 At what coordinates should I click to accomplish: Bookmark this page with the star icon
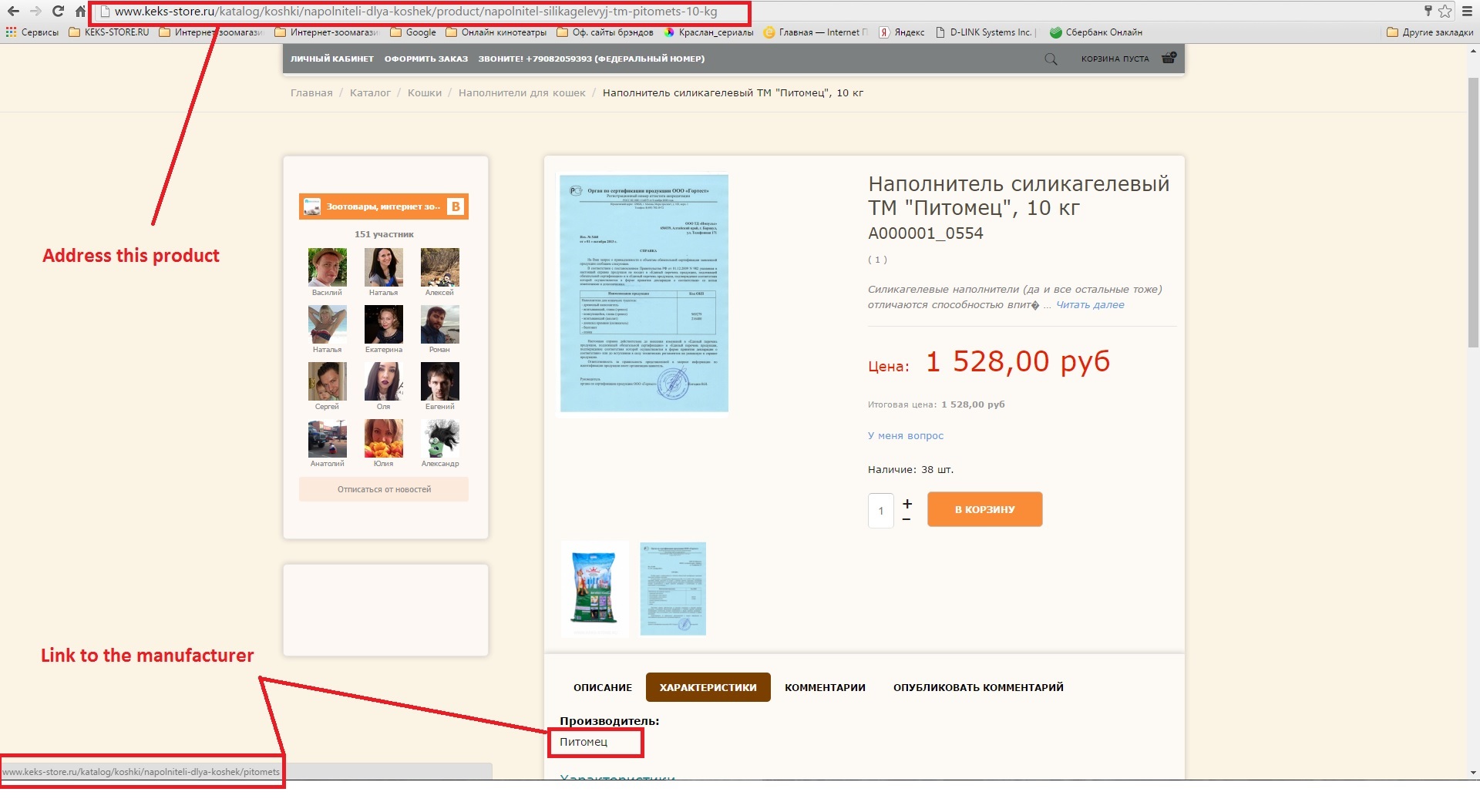click(x=1445, y=11)
